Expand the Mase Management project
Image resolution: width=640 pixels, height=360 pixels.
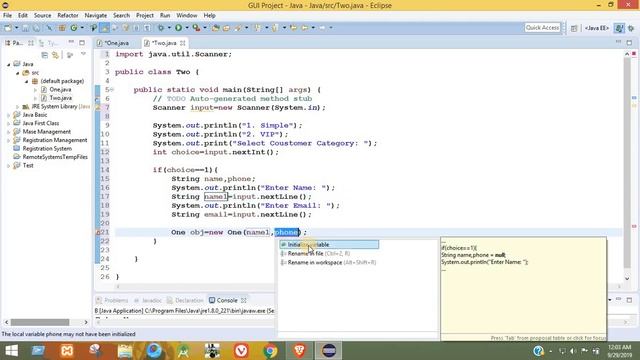pyautogui.click(x=9, y=132)
